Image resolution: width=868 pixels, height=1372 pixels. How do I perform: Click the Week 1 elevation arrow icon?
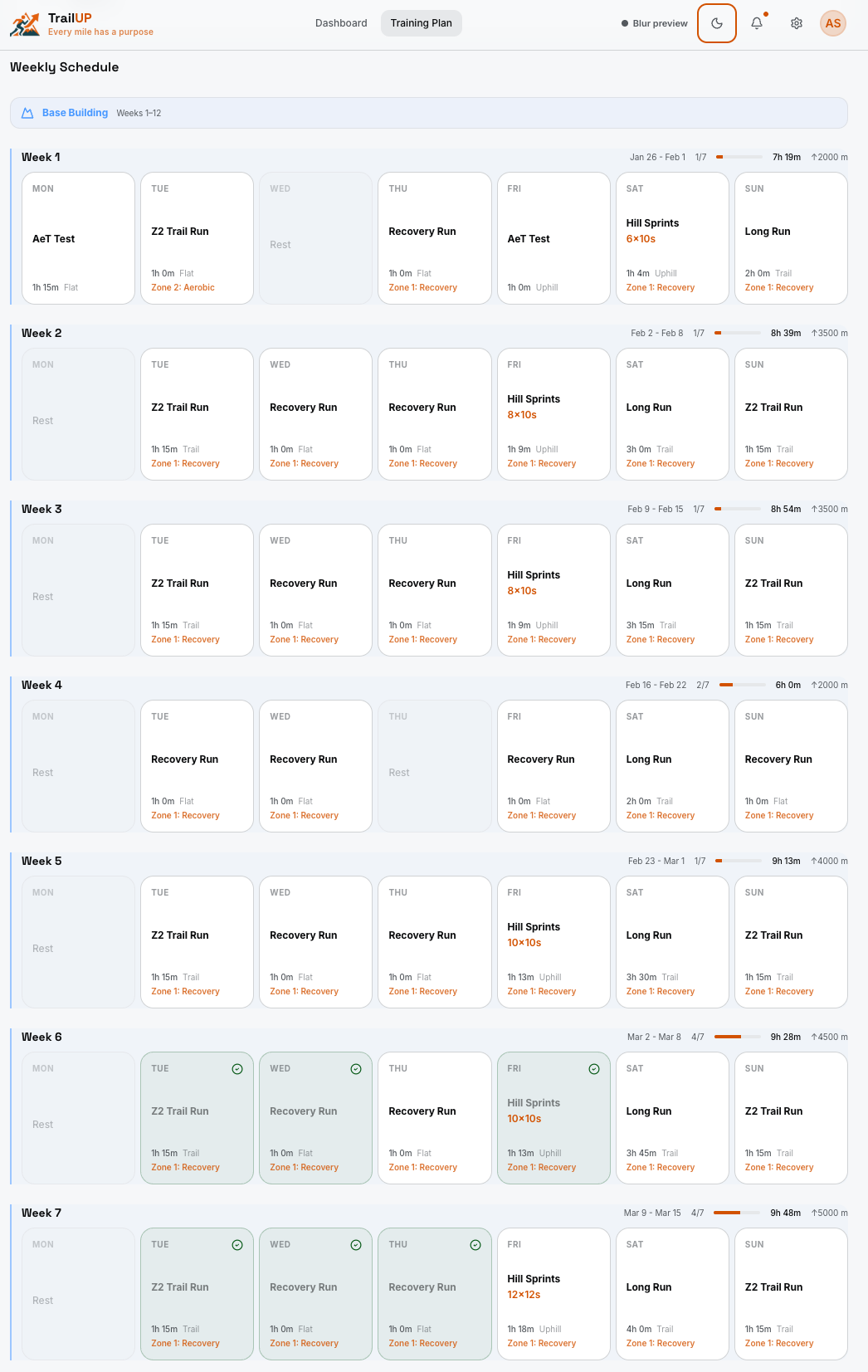(814, 157)
